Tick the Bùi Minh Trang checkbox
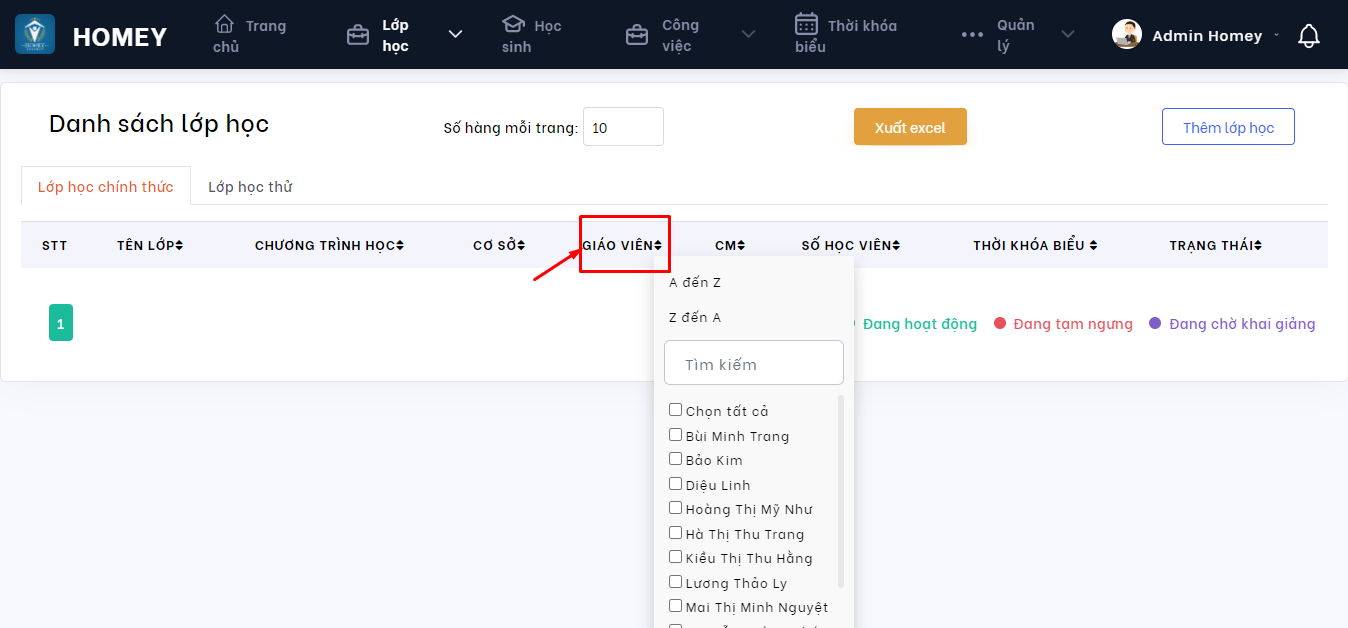The image size is (1348, 628). (x=676, y=435)
